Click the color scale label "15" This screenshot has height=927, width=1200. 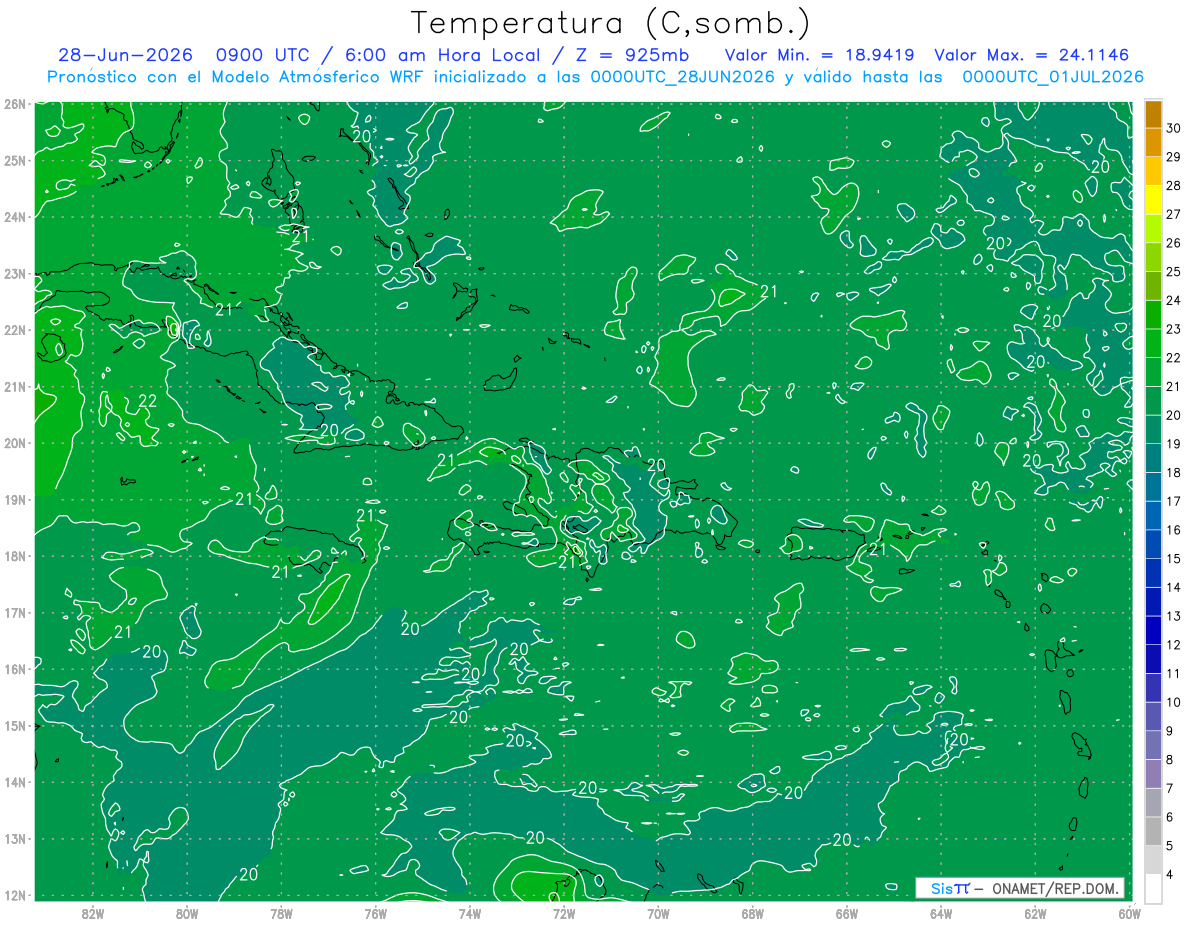[1174, 558]
